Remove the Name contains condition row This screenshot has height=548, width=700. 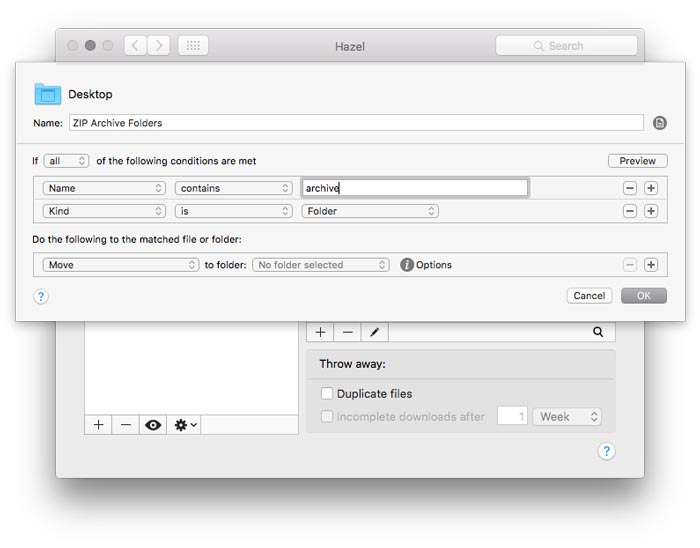tap(630, 188)
